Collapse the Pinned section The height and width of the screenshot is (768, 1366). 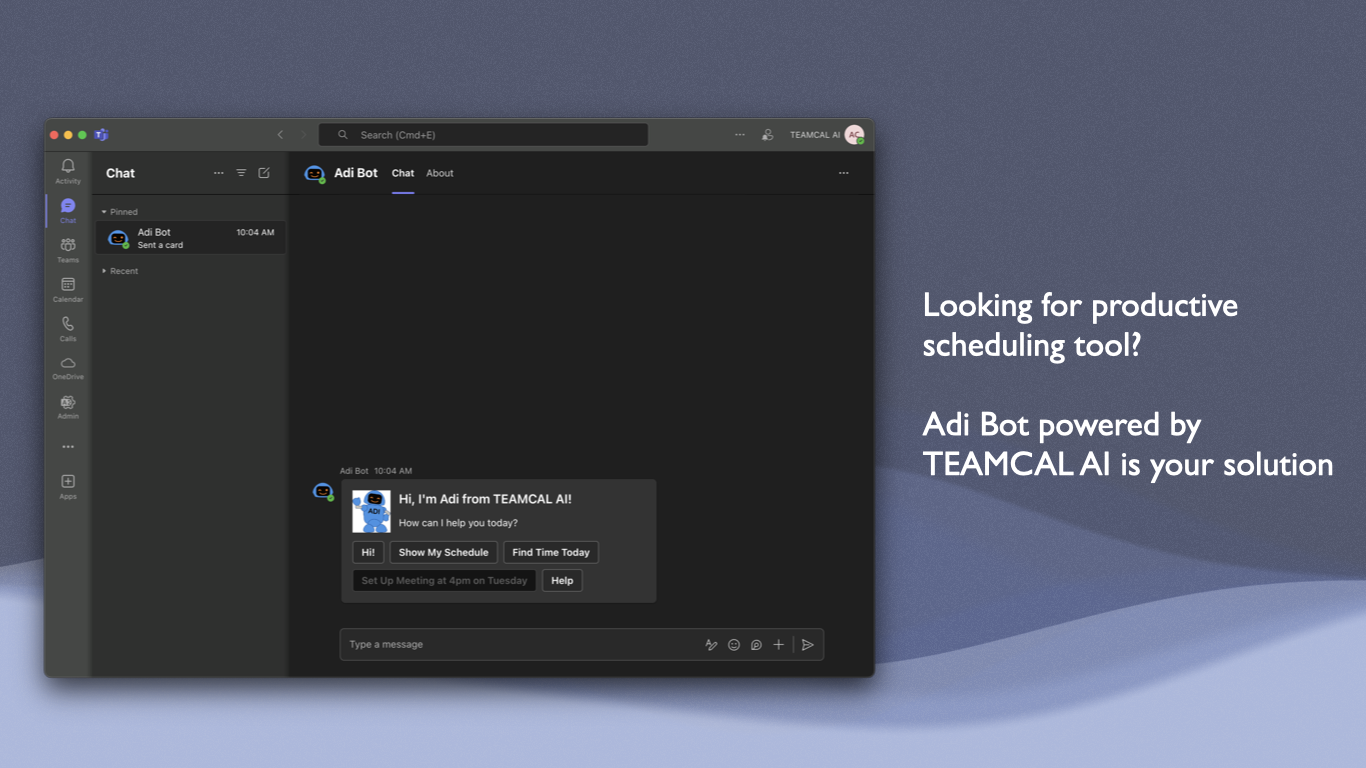pos(119,212)
